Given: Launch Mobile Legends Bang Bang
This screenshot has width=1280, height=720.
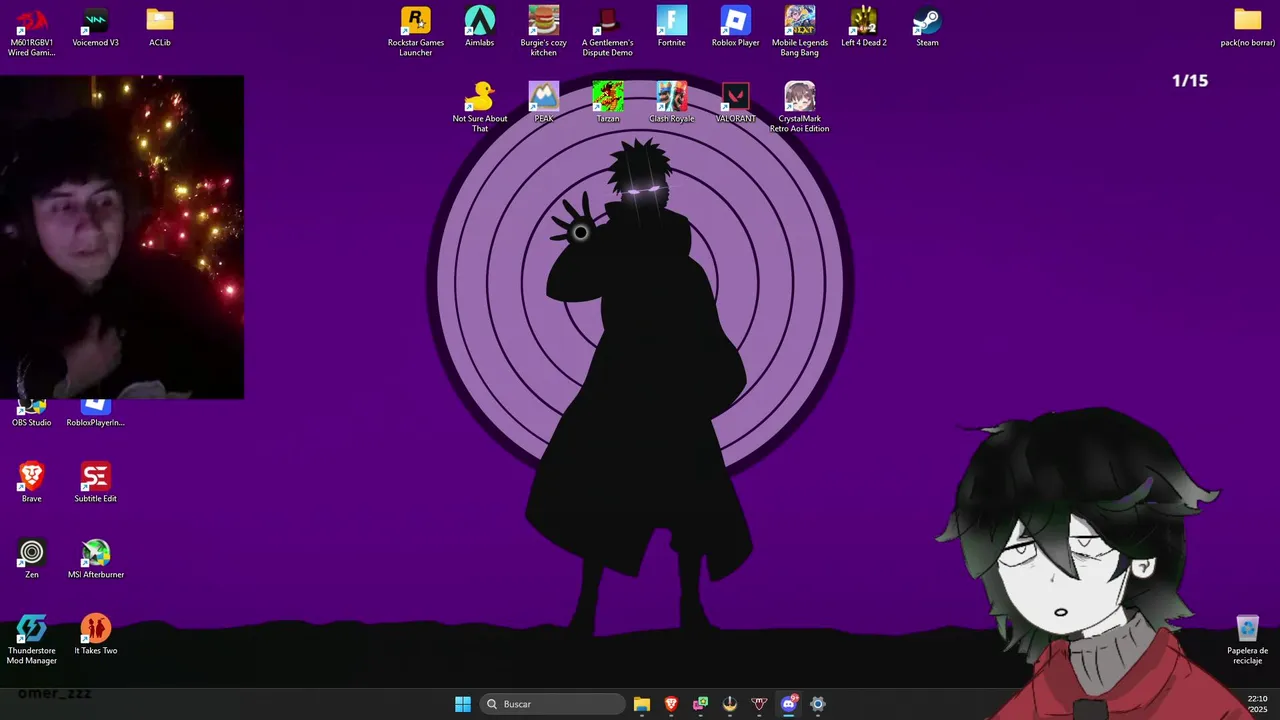Looking at the screenshot, I should pyautogui.click(x=800, y=31).
